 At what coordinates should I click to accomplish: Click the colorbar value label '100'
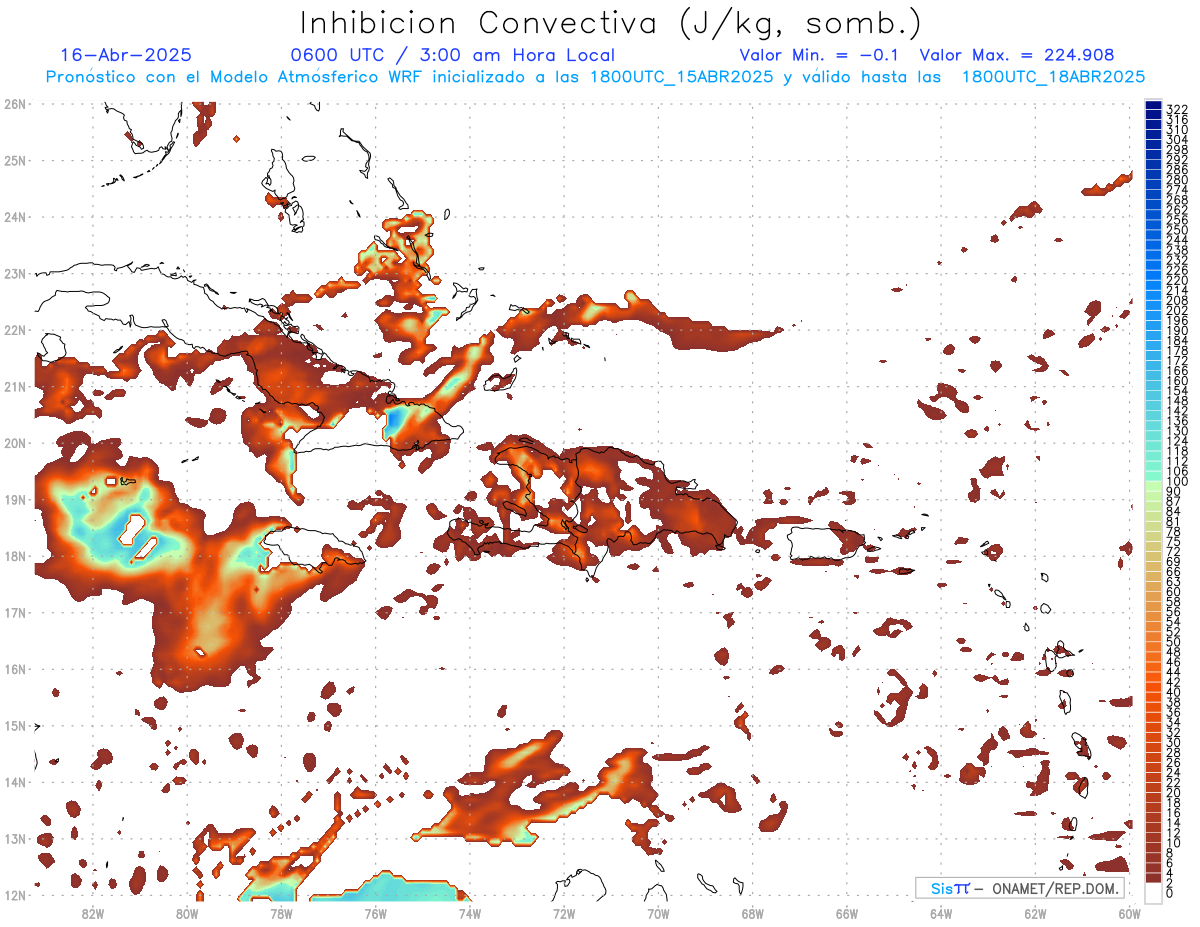coord(1177,483)
